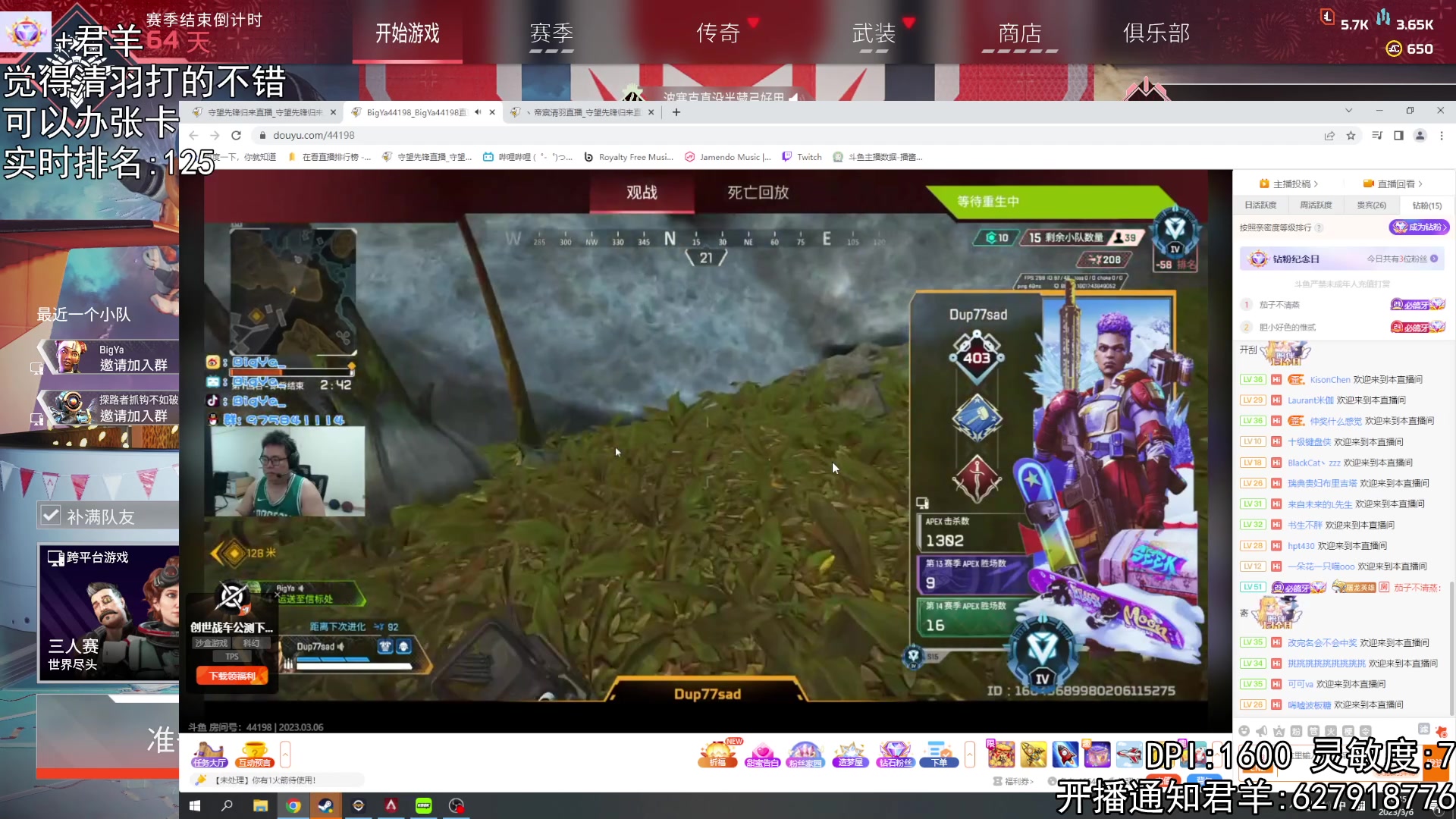Click the help question mark beside 按照亲密度等级排行

1319,227
